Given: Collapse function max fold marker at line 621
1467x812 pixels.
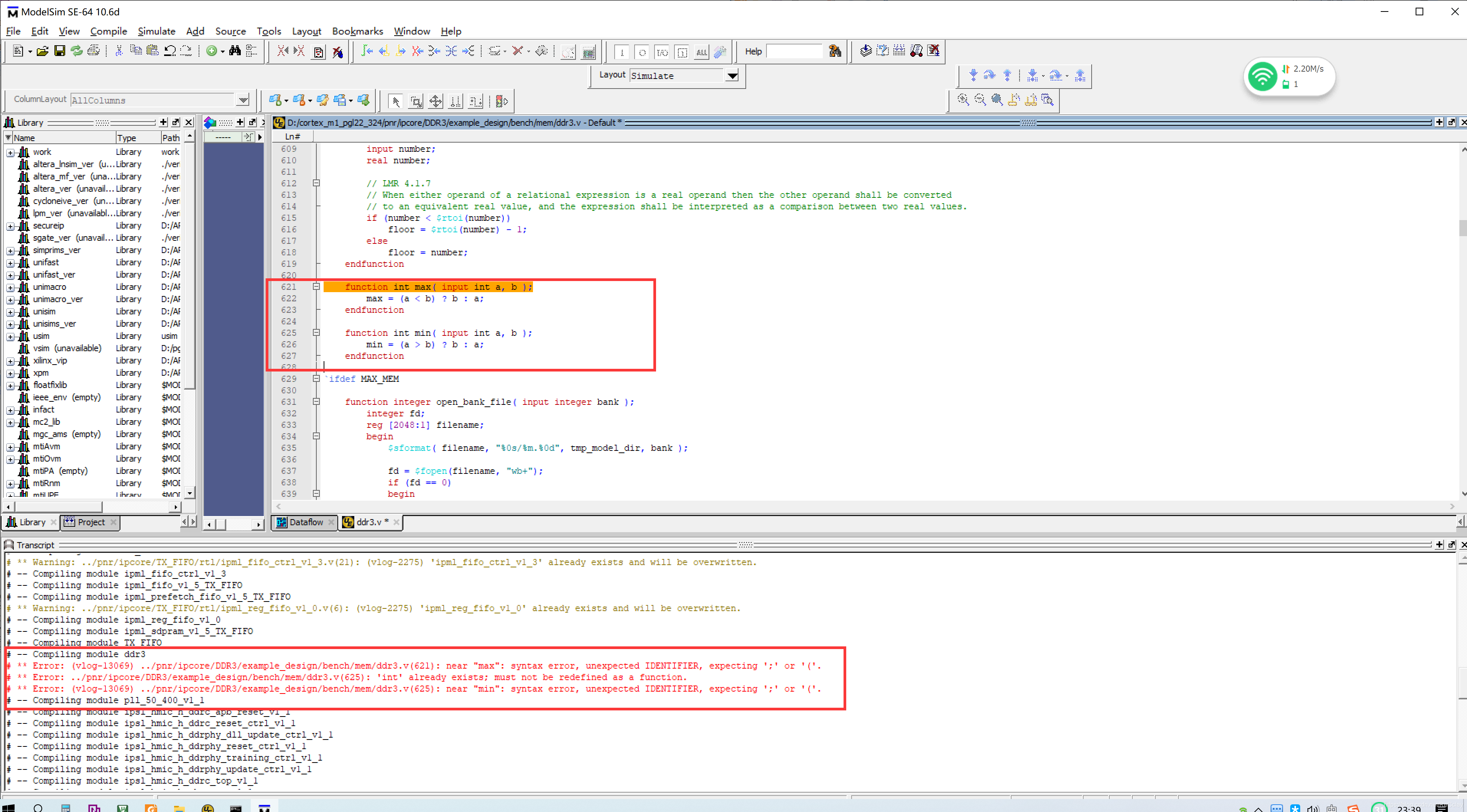Looking at the screenshot, I should coord(316,287).
